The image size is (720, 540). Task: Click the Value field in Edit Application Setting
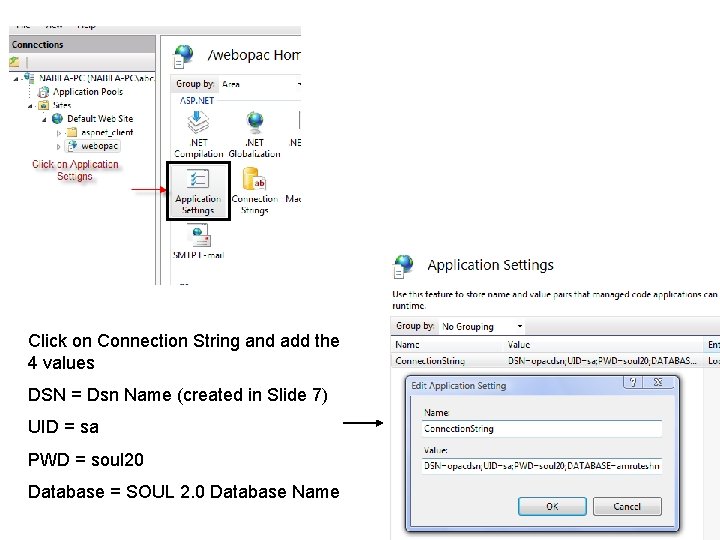[542, 466]
